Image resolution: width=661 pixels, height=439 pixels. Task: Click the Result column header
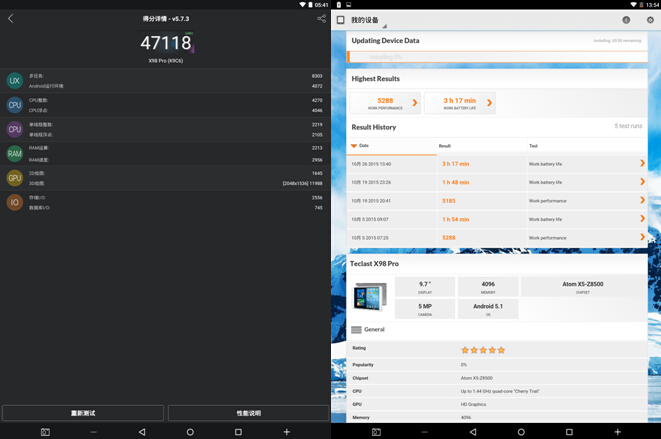[445, 146]
